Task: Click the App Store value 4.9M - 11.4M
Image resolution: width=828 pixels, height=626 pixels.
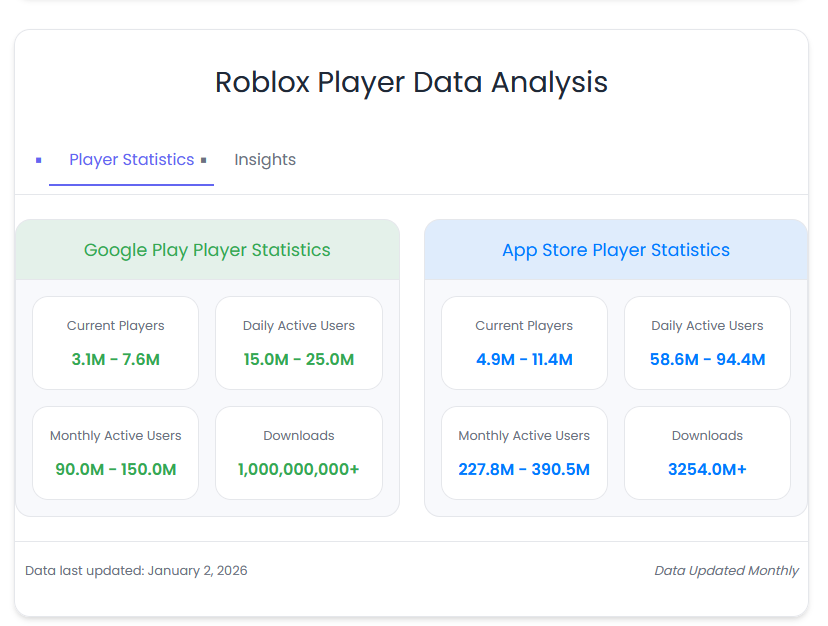Action: click(524, 359)
